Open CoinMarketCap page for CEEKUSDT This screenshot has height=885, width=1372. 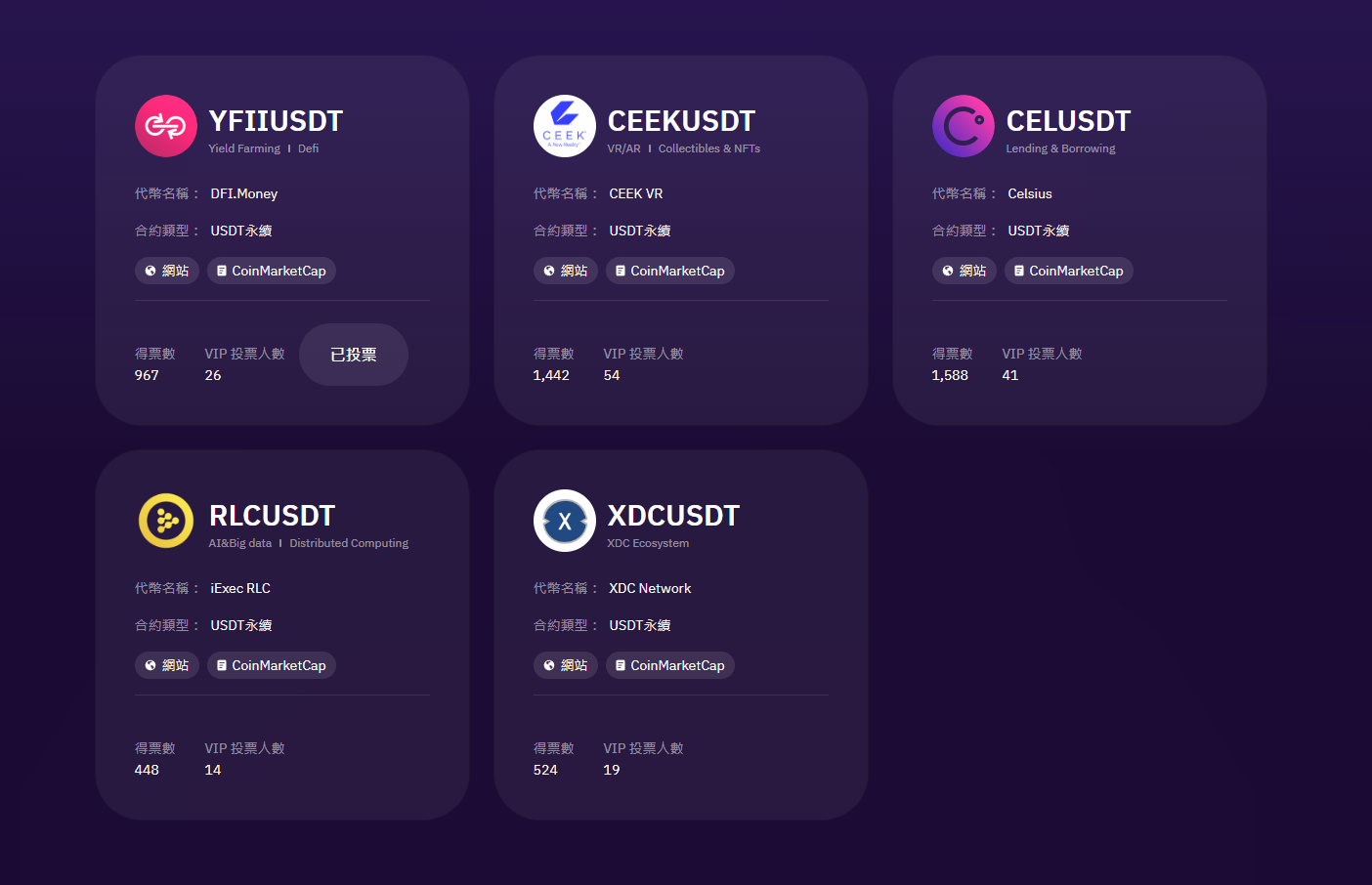pyautogui.click(x=670, y=271)
